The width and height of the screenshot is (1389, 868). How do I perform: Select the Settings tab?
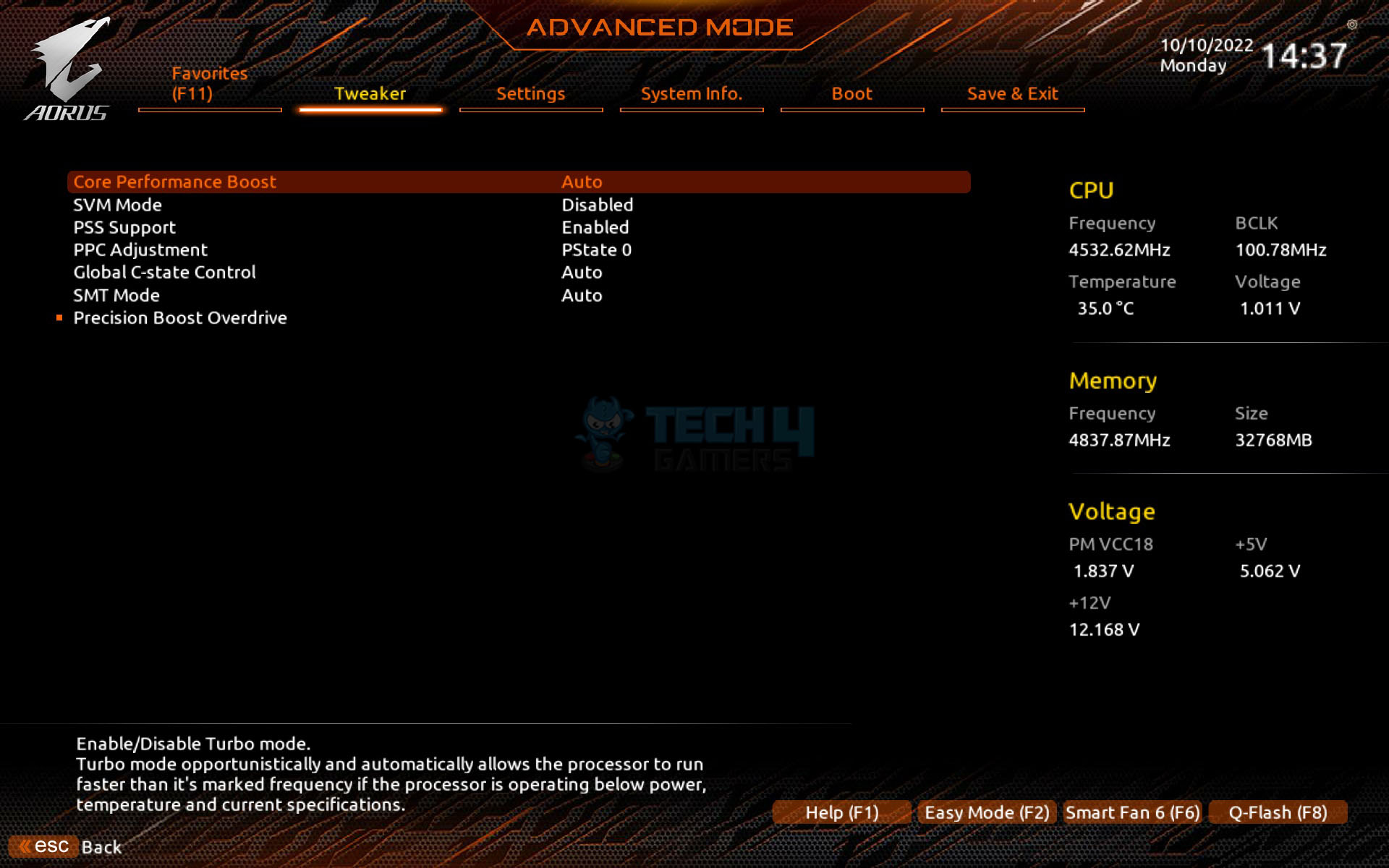click(x=531, y=93)
